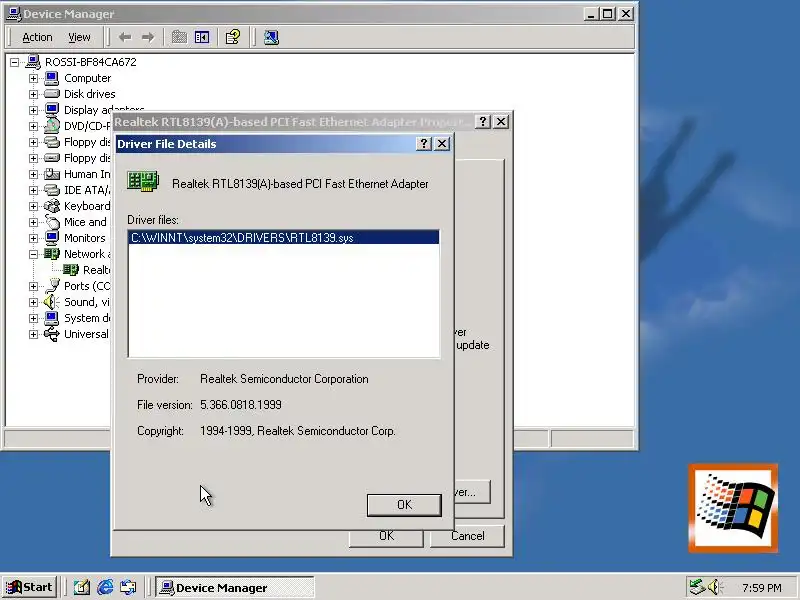This screenshot has width=800, height=600.
Task: Click Device Manager taskbar button
Action: coord(235,587)
